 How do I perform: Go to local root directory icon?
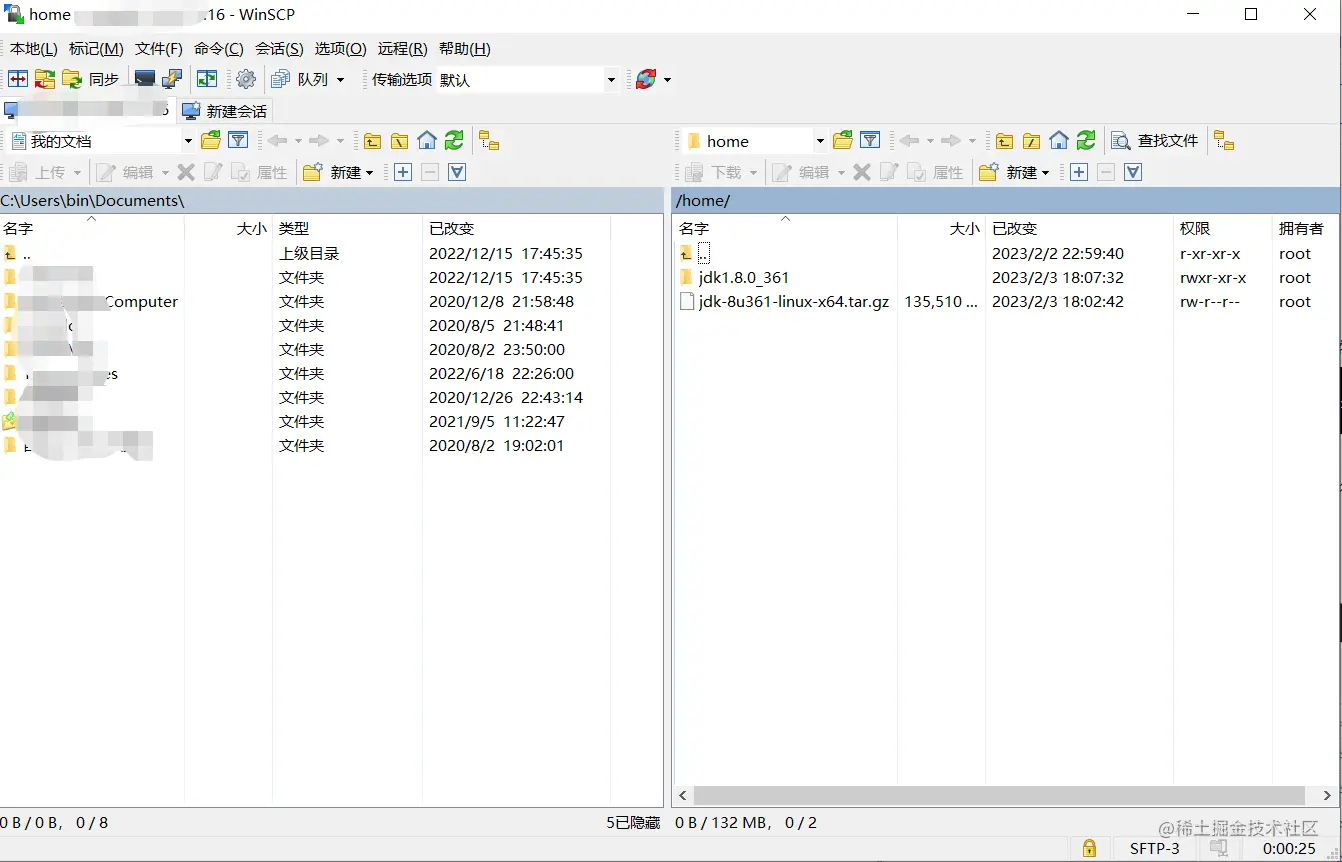(399, 141)
